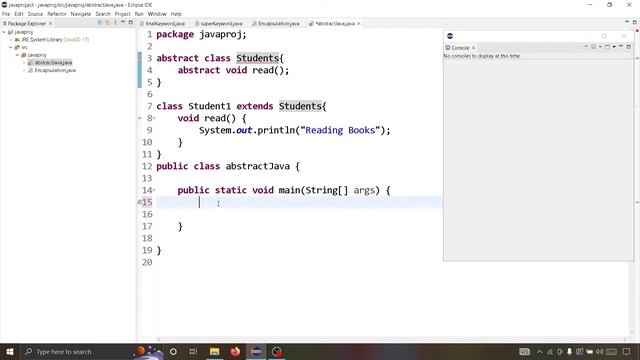Maximize the Package Explorer panel
This screenshot has height=360, width=640.
(131, 22)
